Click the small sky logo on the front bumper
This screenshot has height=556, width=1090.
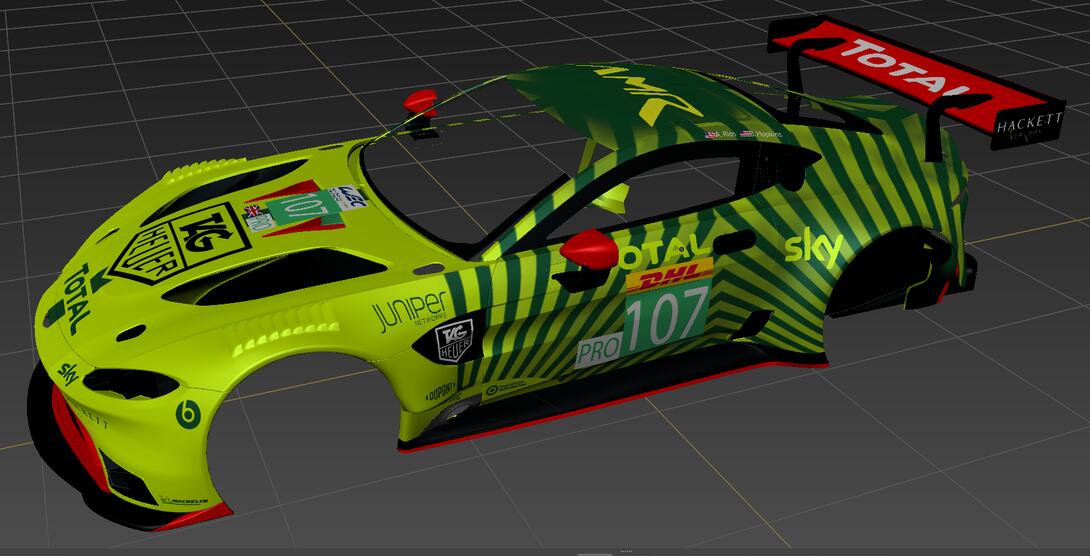(x=67, y=373)
